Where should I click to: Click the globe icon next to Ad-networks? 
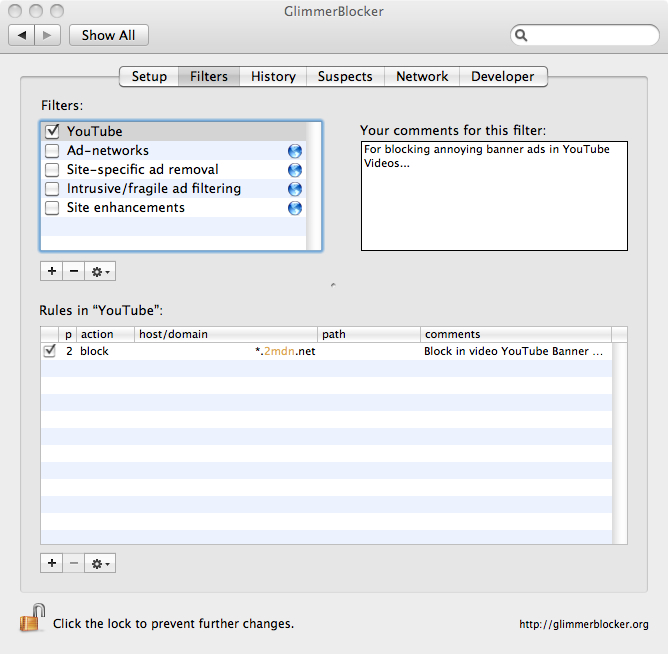(295, 151)
